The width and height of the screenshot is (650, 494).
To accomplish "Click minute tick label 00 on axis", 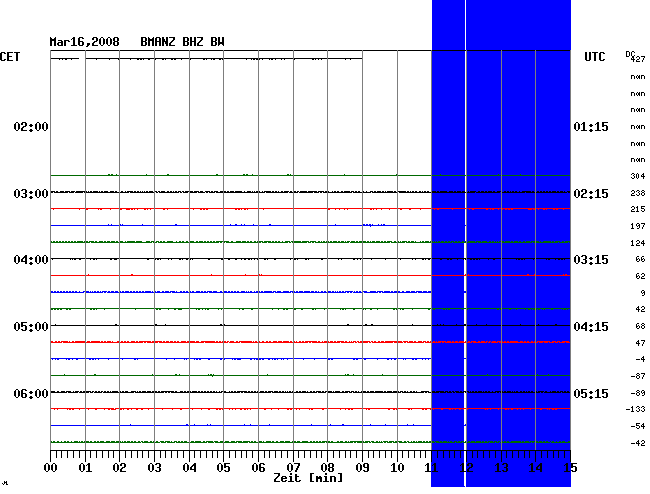I will [51, 468].
